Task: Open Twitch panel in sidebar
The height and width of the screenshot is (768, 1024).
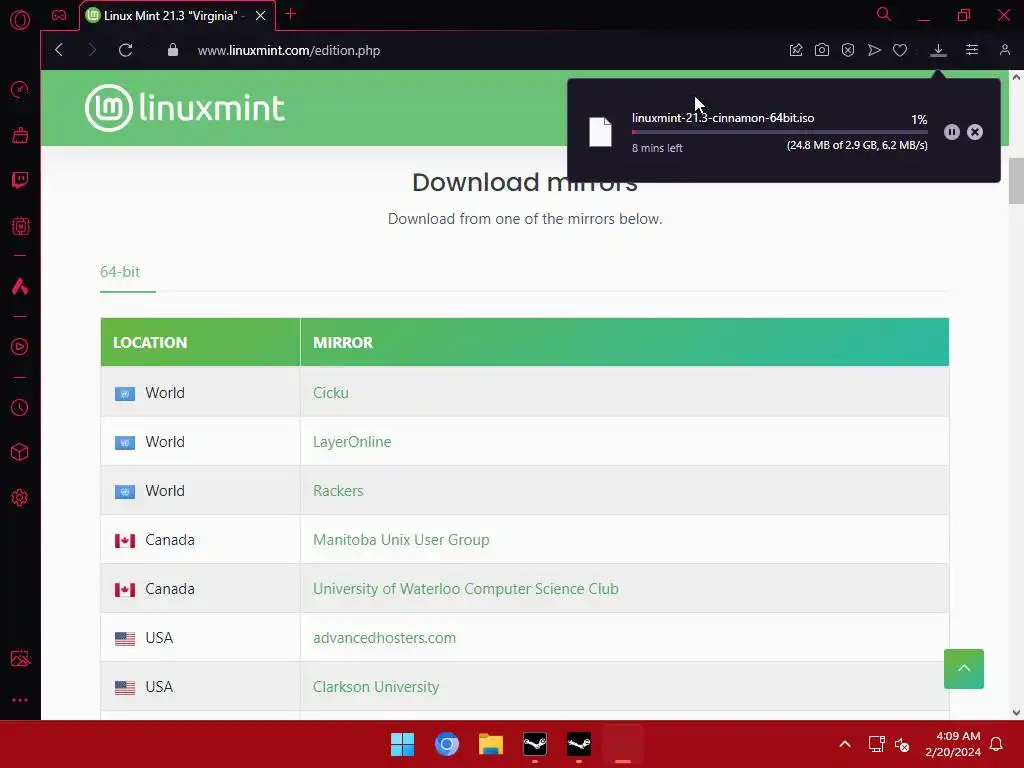Action: click(20, 180)
